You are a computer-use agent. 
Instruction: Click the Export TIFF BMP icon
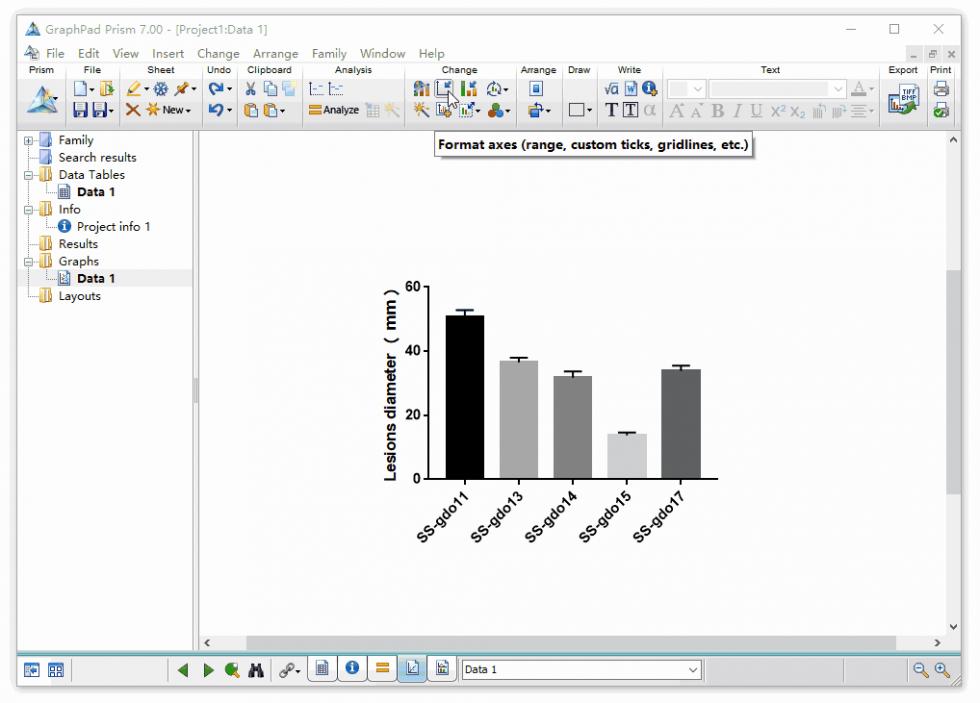(903, 99)
